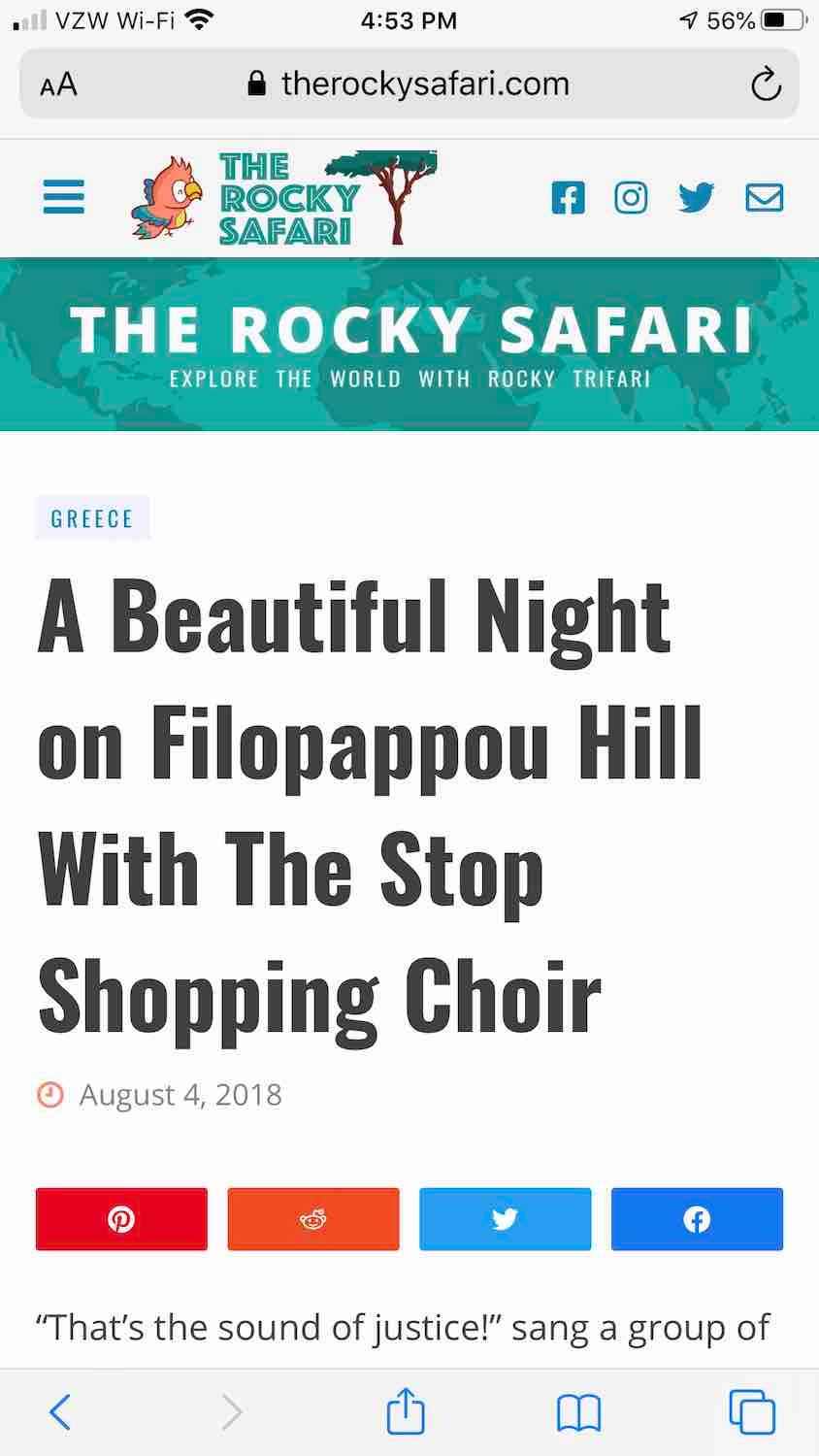Show the open tabs overview
Image resolution: width=819 pixels, height=1456 pixels.
pos(752,1411)
